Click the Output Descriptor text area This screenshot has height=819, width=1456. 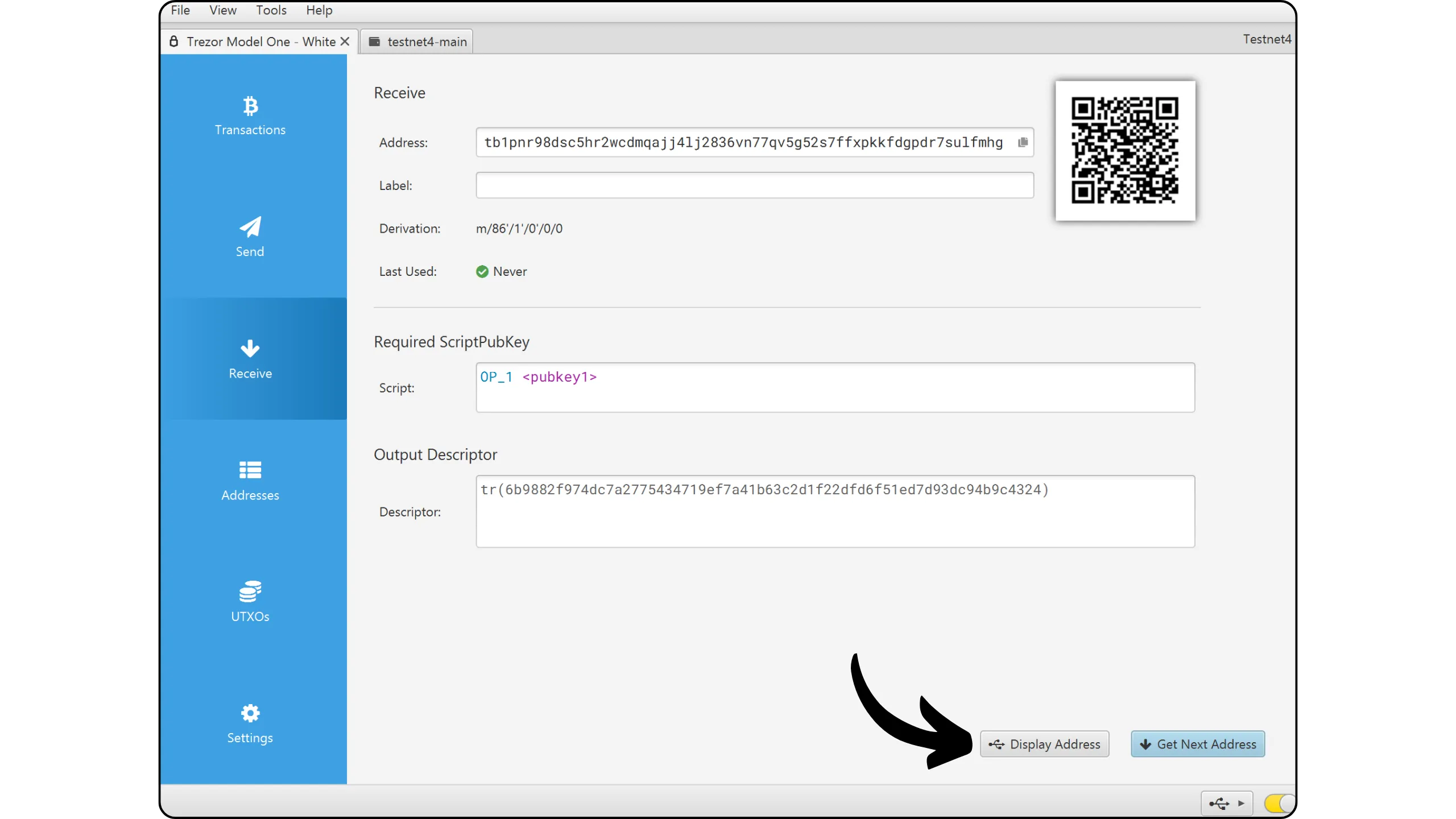click(x=835, y=511)
